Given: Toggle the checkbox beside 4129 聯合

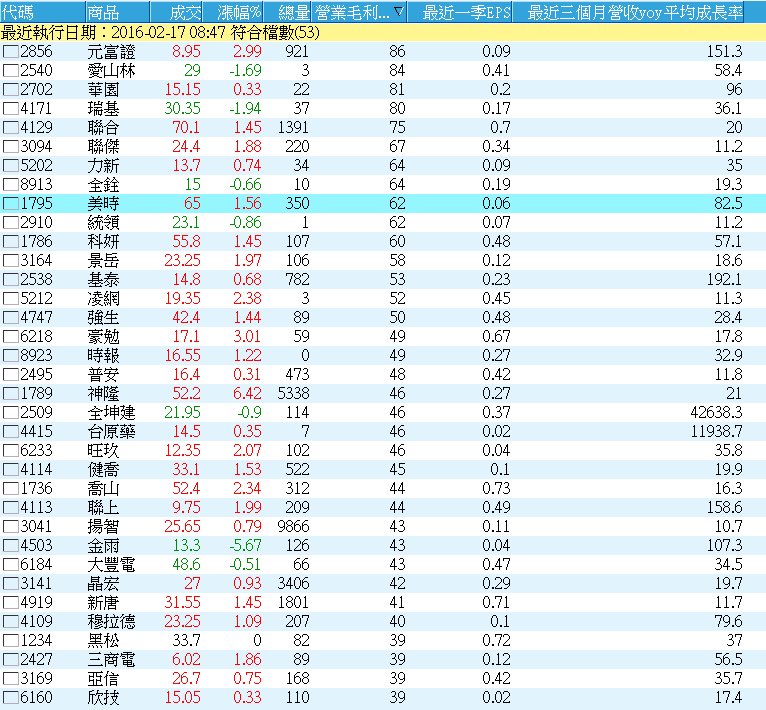Looking at the screenshot, I should 10,127.
